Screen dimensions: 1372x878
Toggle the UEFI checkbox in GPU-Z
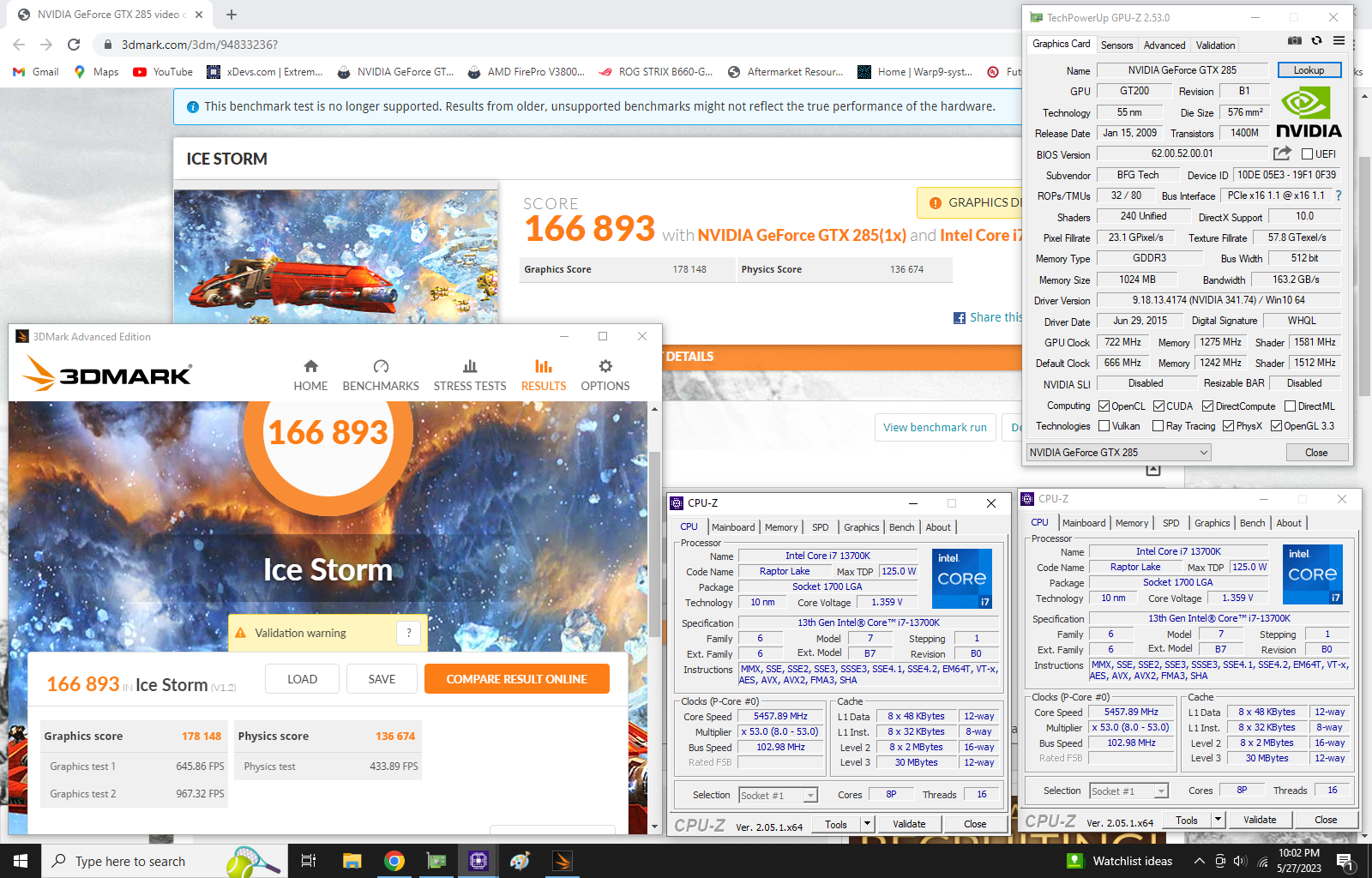coord(1307,154)
